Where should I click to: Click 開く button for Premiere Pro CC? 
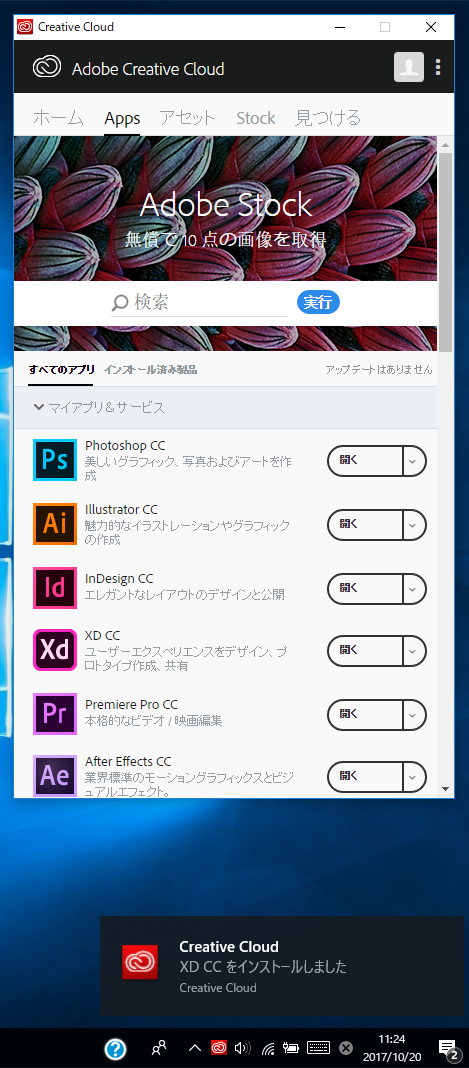click(366, 715)
